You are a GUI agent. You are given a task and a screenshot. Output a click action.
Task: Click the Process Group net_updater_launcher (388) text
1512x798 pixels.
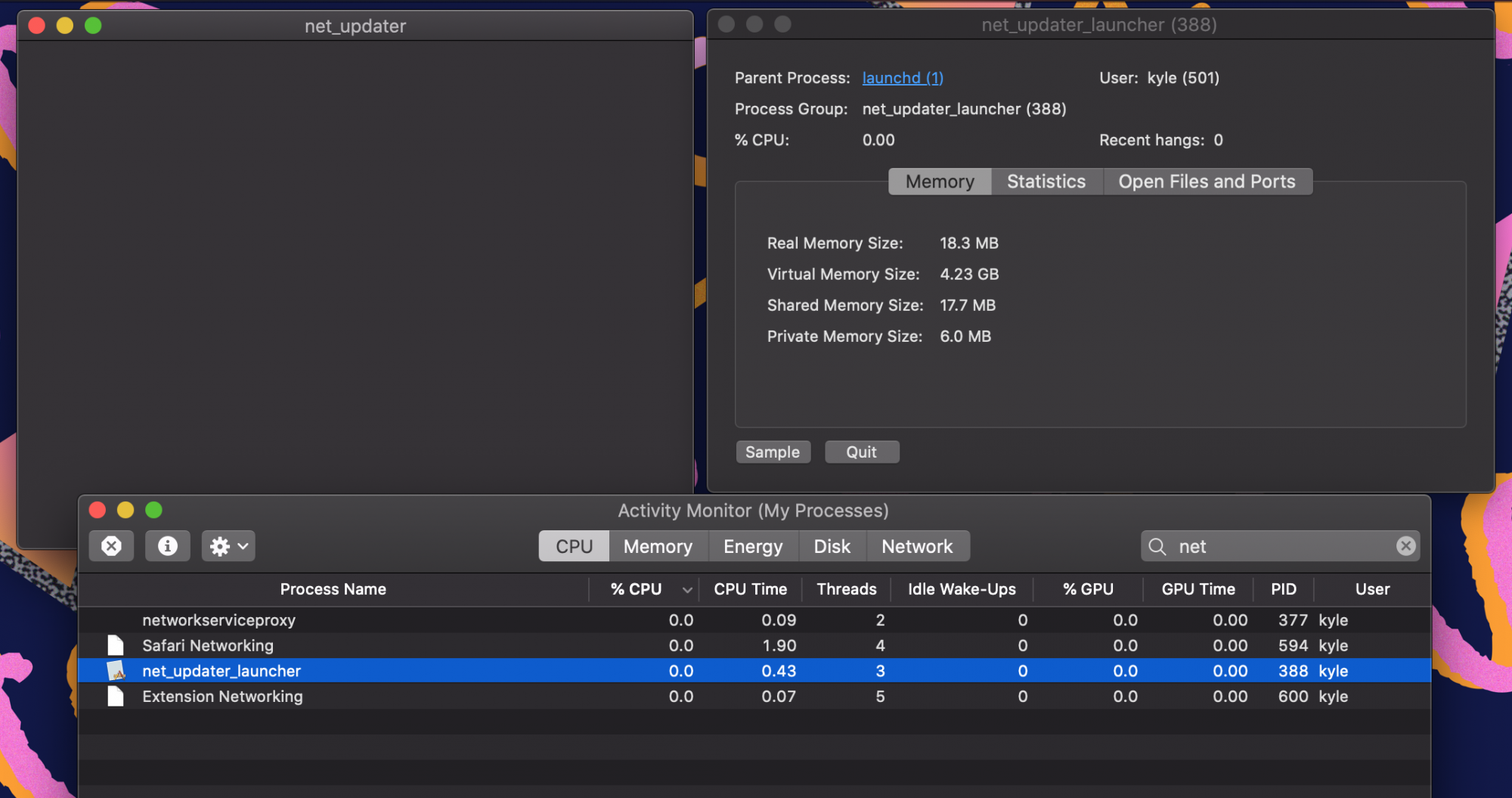964,109
